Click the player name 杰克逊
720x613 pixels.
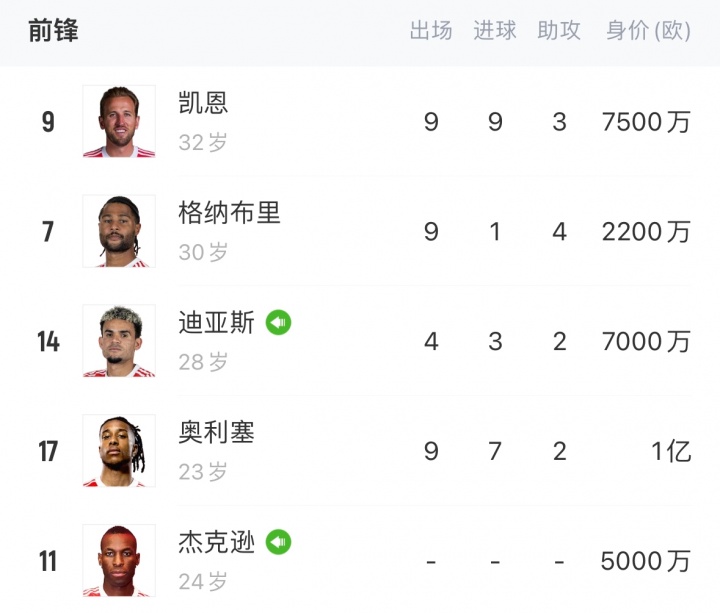[x=216, y=542]
